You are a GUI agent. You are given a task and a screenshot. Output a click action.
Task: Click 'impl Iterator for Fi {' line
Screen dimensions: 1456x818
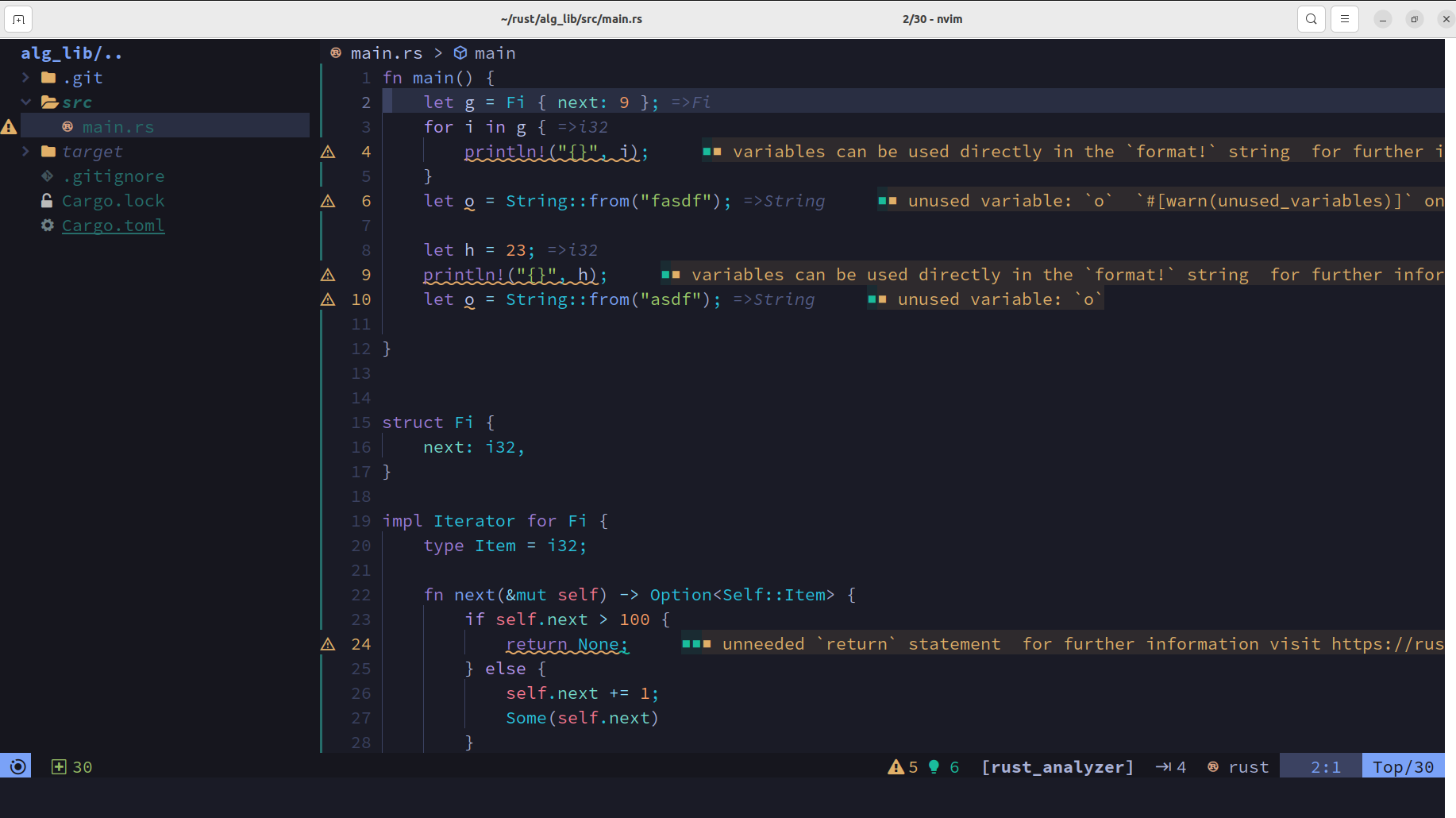coord(495,521)
